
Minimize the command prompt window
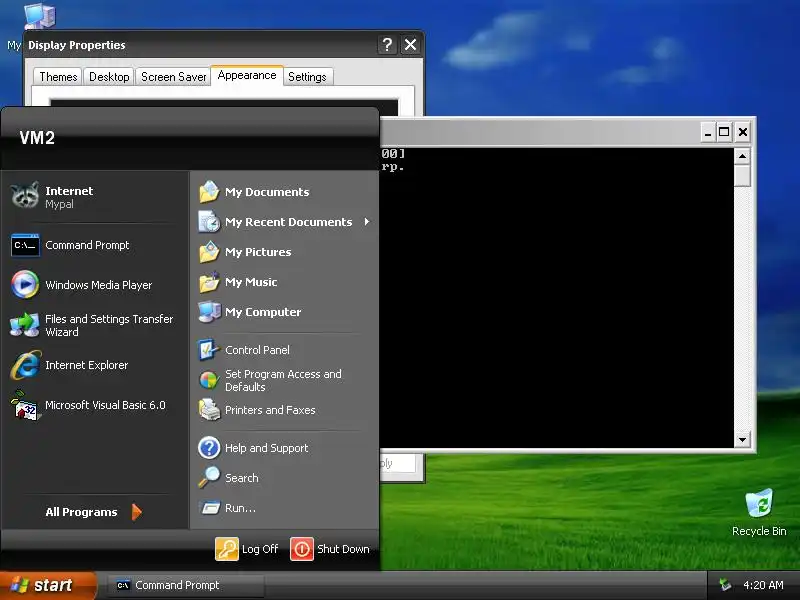(708, 132)
